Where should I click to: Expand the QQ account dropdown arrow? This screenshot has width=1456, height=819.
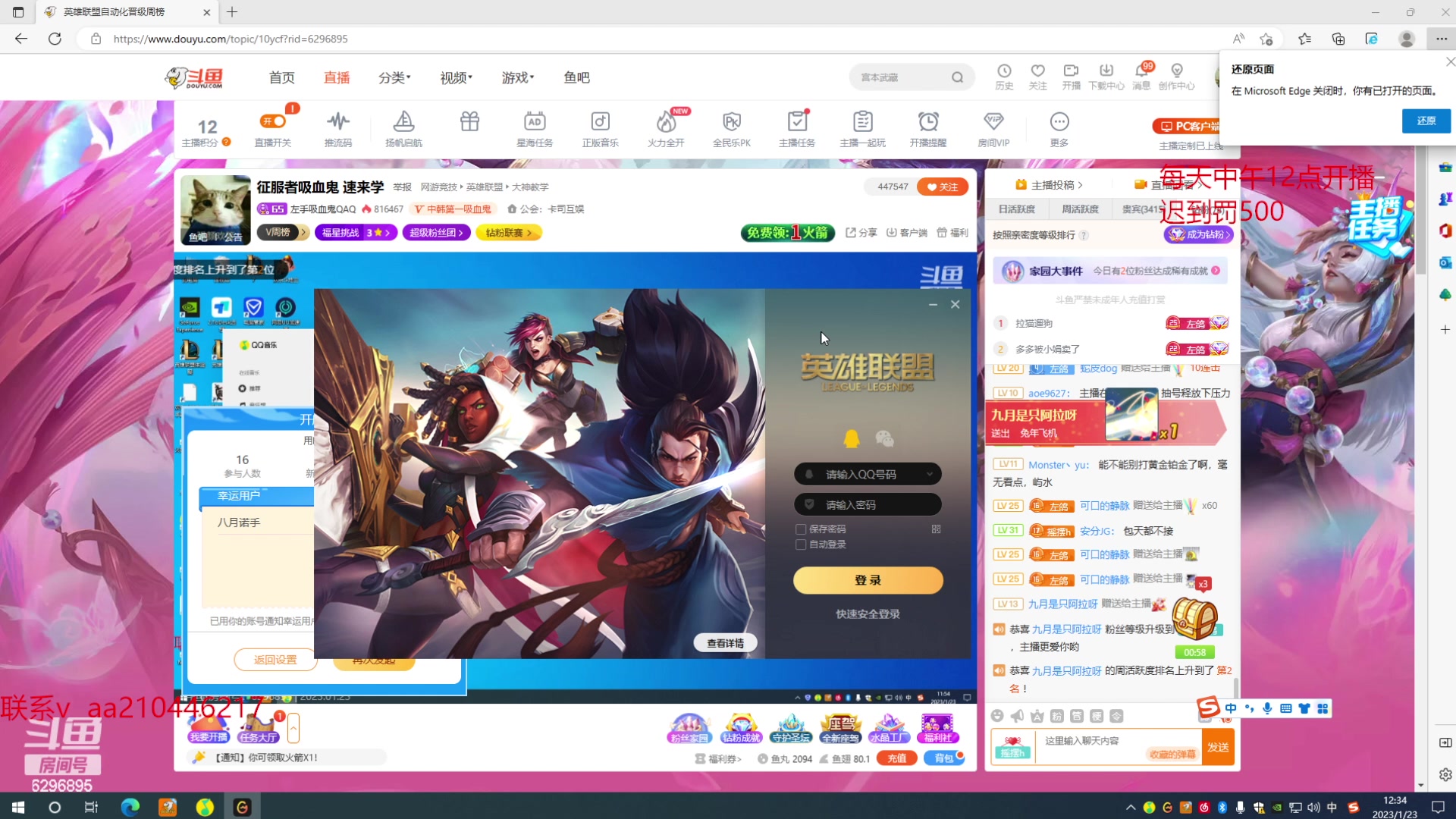930,474
